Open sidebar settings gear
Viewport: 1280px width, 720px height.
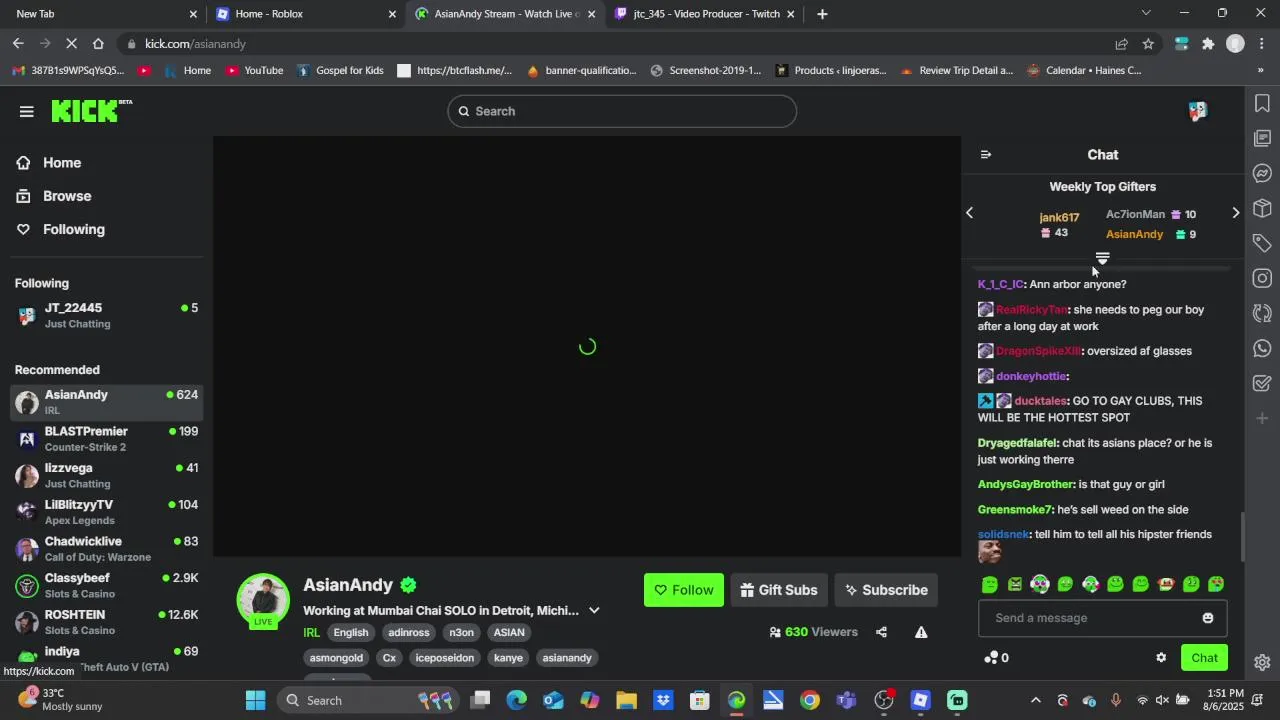point(1262,663)
